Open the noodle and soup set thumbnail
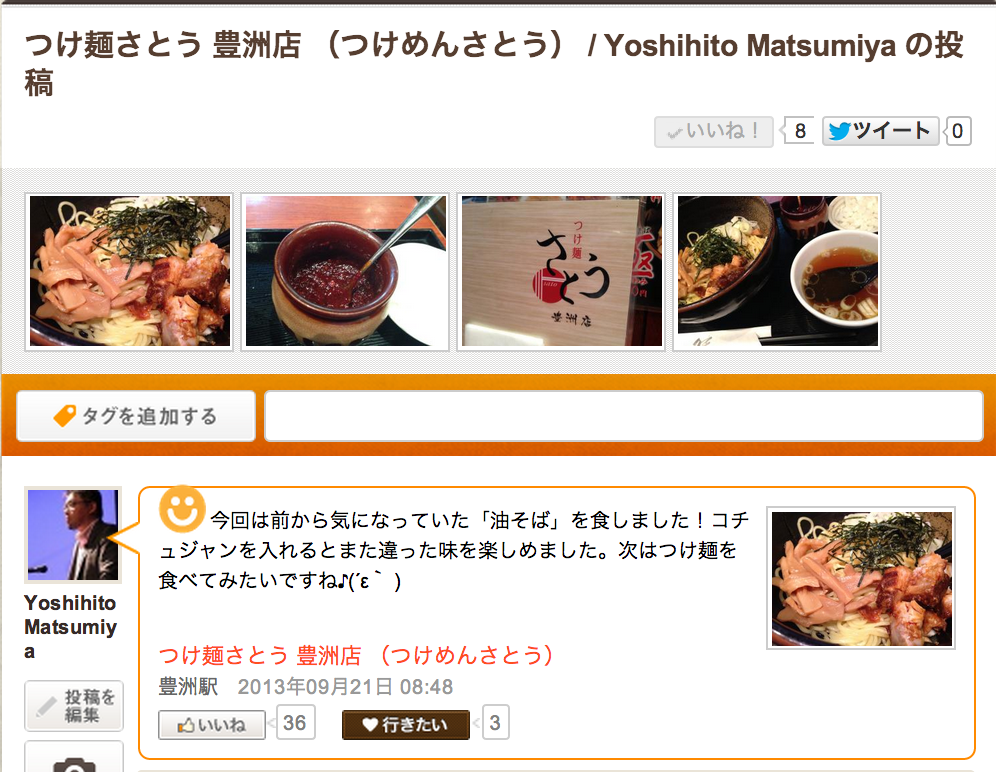 777,271
